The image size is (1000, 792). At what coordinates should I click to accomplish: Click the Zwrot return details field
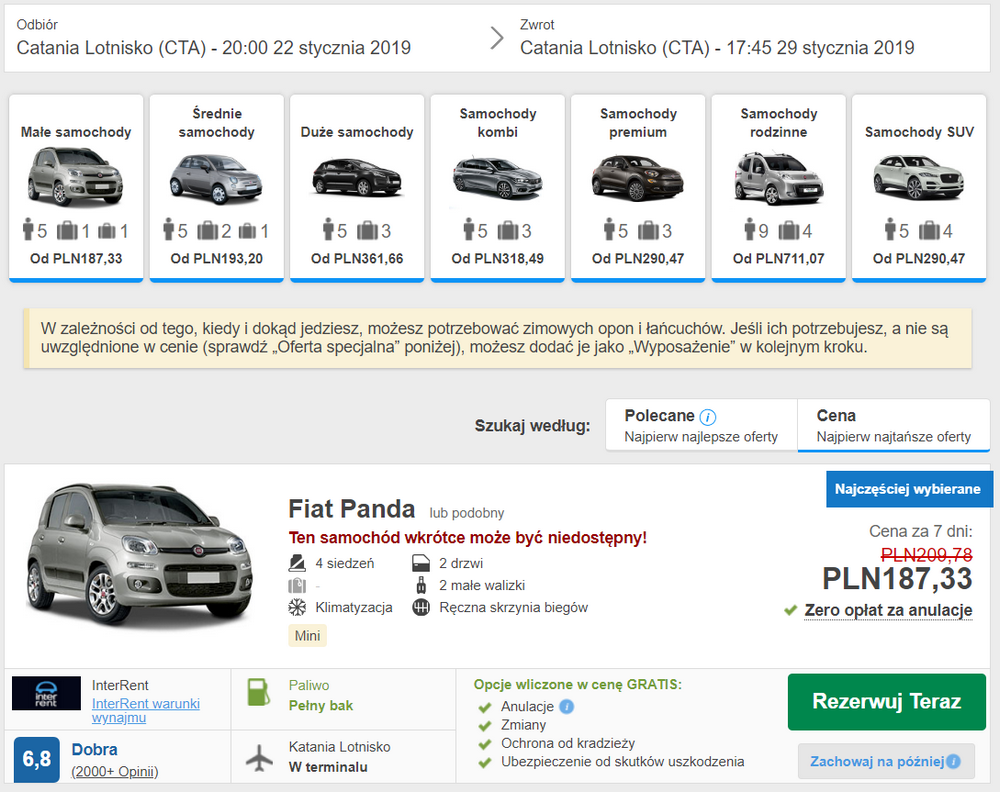click(x=717, y=38)
